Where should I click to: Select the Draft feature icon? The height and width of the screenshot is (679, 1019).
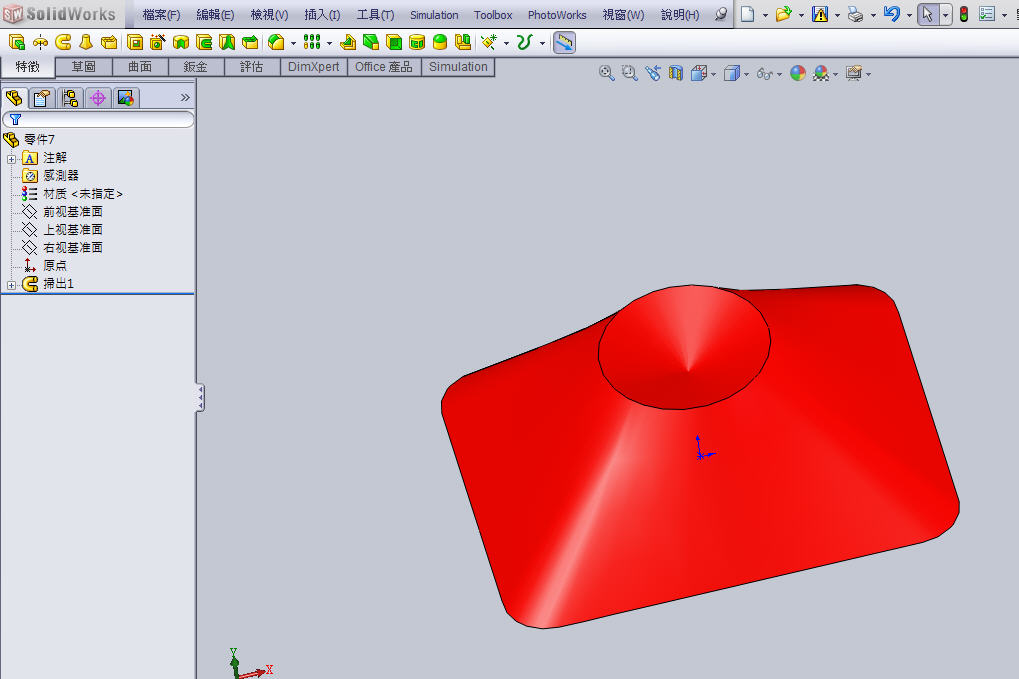[371, 43]
